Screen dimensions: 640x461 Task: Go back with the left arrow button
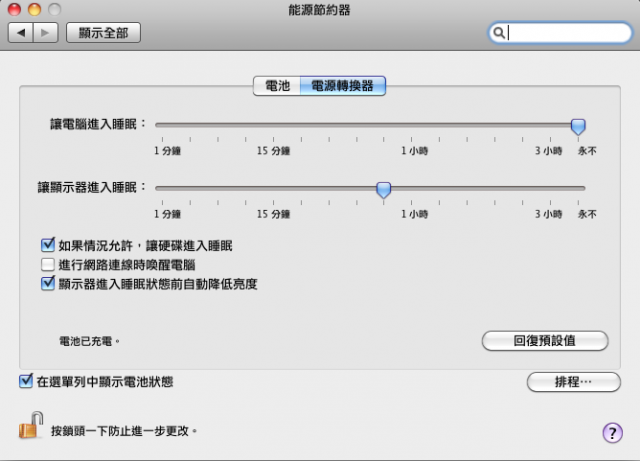pos(21,33)
